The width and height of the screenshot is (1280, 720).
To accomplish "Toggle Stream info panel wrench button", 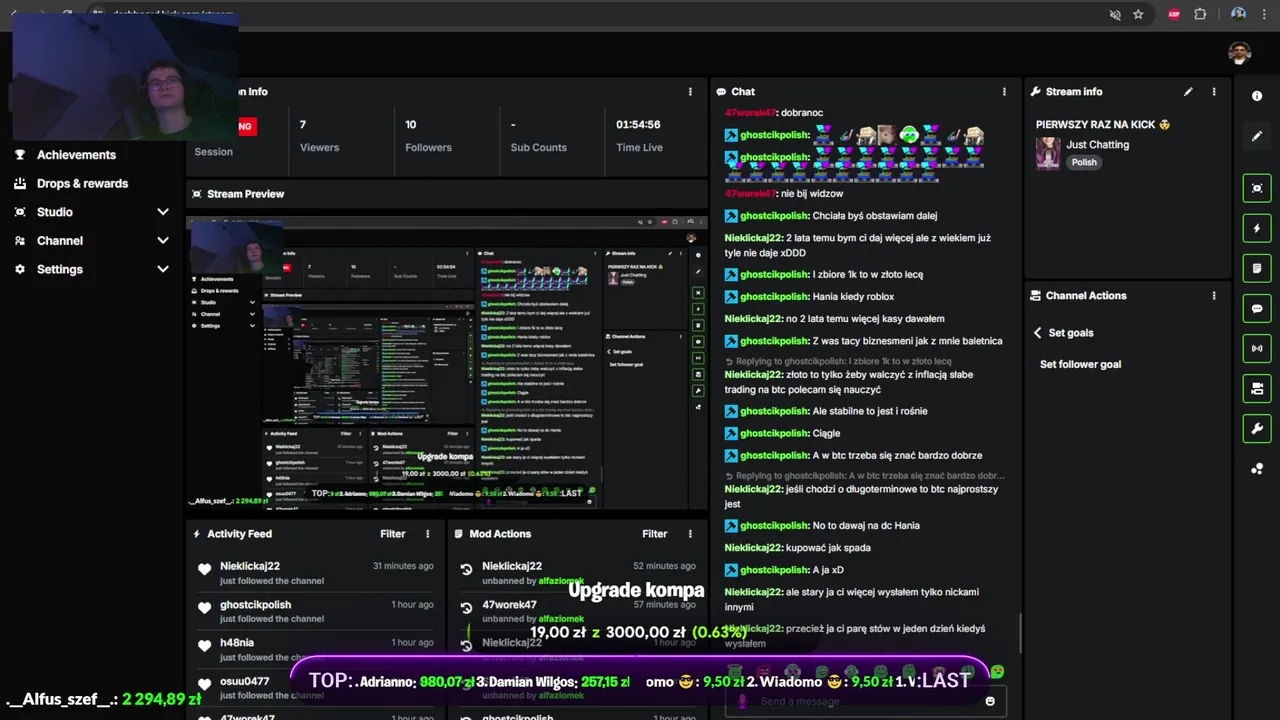I will tap(1257, 429).
